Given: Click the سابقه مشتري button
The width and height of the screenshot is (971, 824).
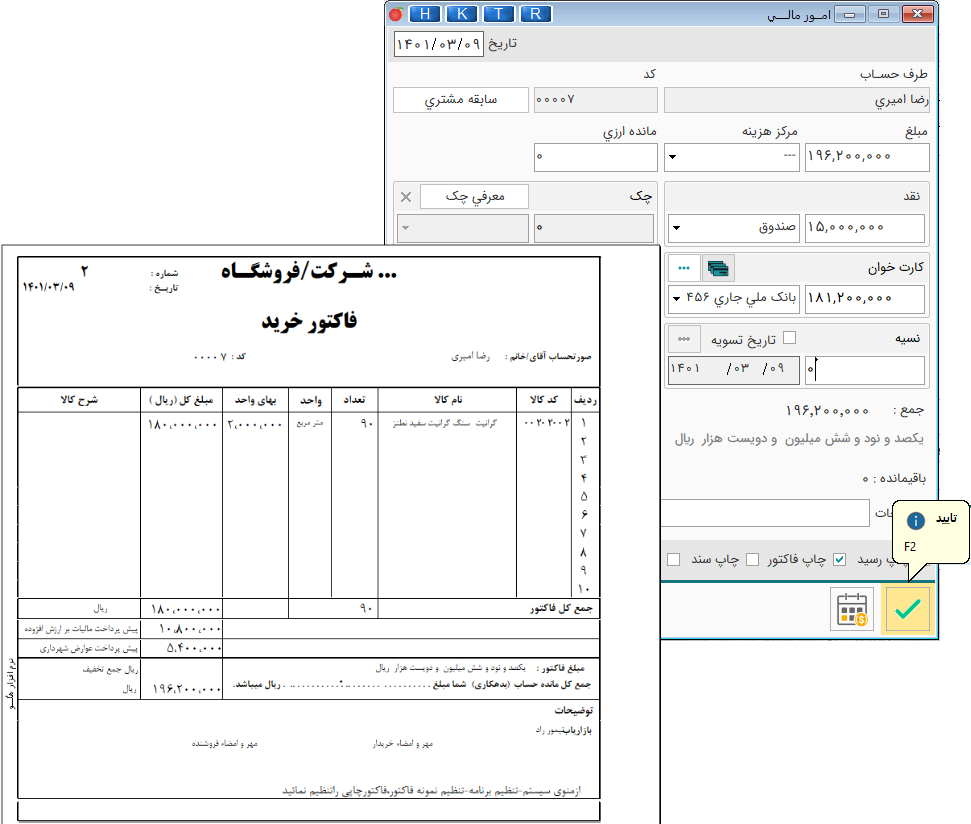Looking at the screenshot, I should coord(460,100).
